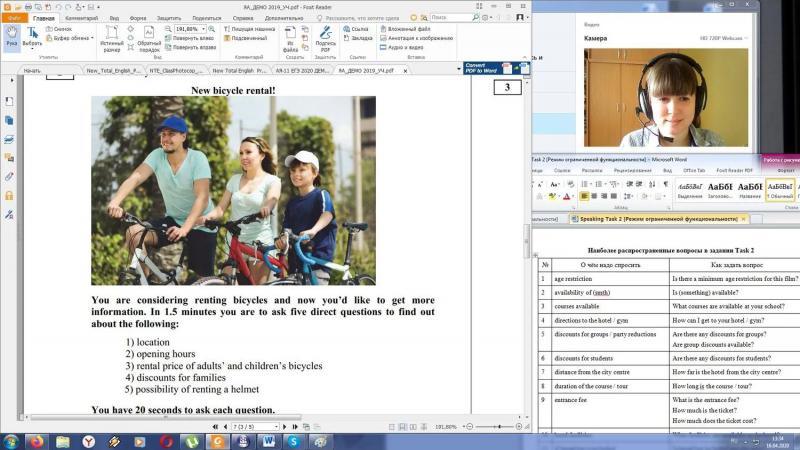Image resolution: width=800 pixels, height=450 pixels.
Task: Click the zoom slider in status bar
Action: (494, 427)
